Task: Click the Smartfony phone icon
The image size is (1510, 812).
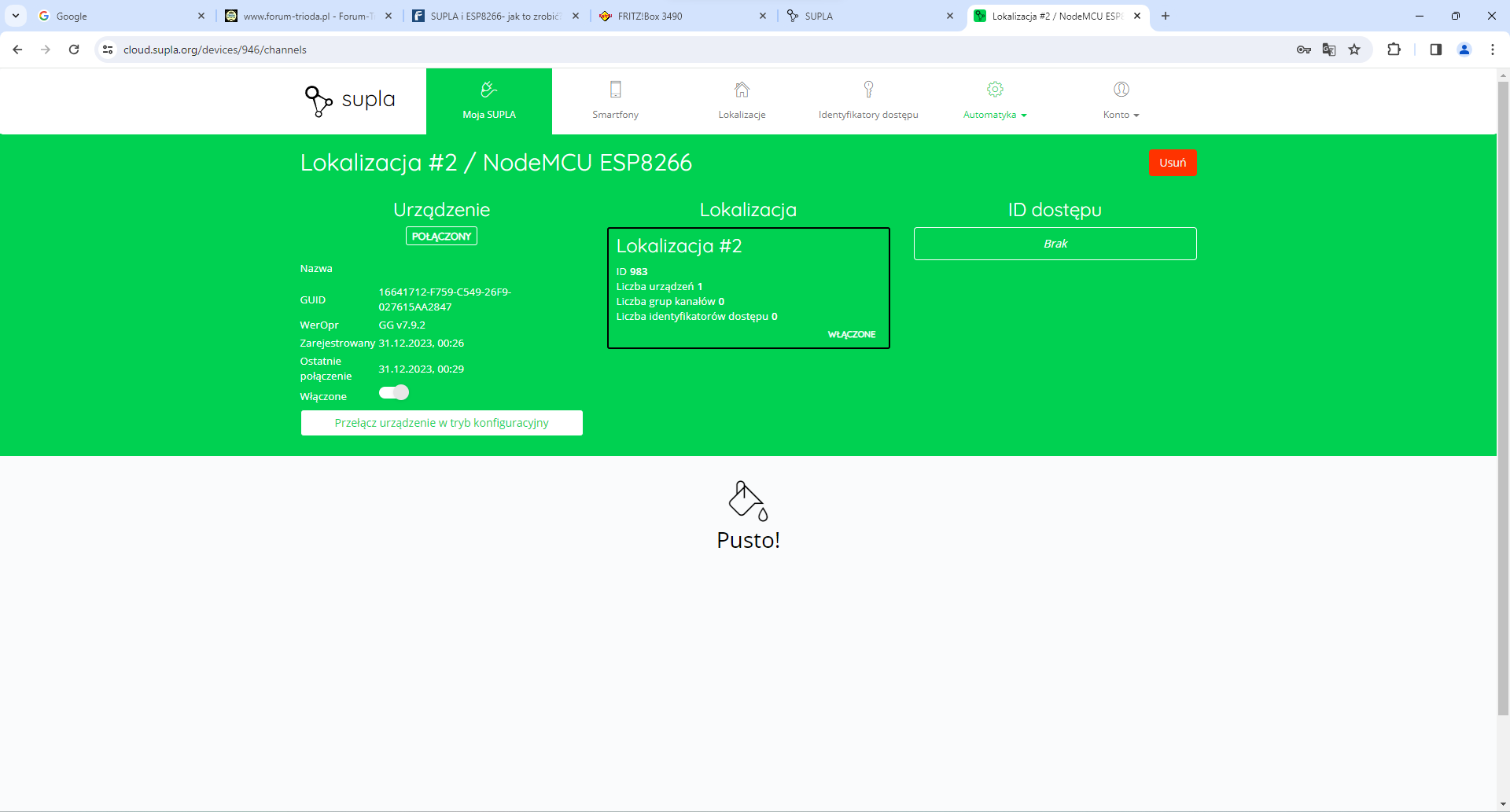Action: (616, 89)
